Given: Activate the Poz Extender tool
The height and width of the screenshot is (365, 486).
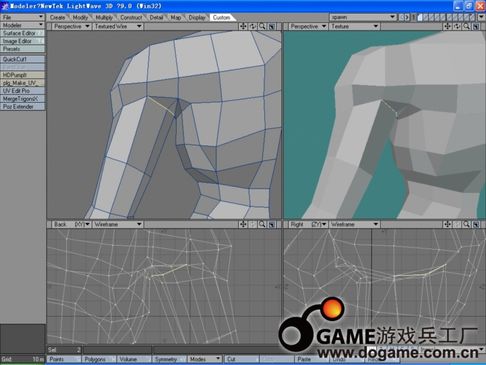Looking at the screenshot, I should 22,107.
